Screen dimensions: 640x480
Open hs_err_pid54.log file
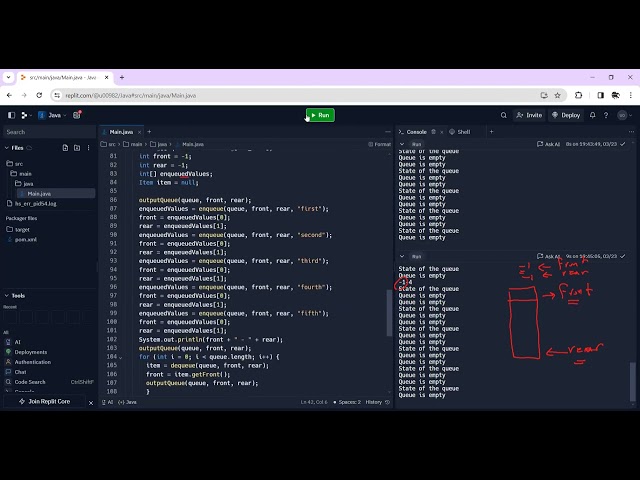click(x=32, y=203)
